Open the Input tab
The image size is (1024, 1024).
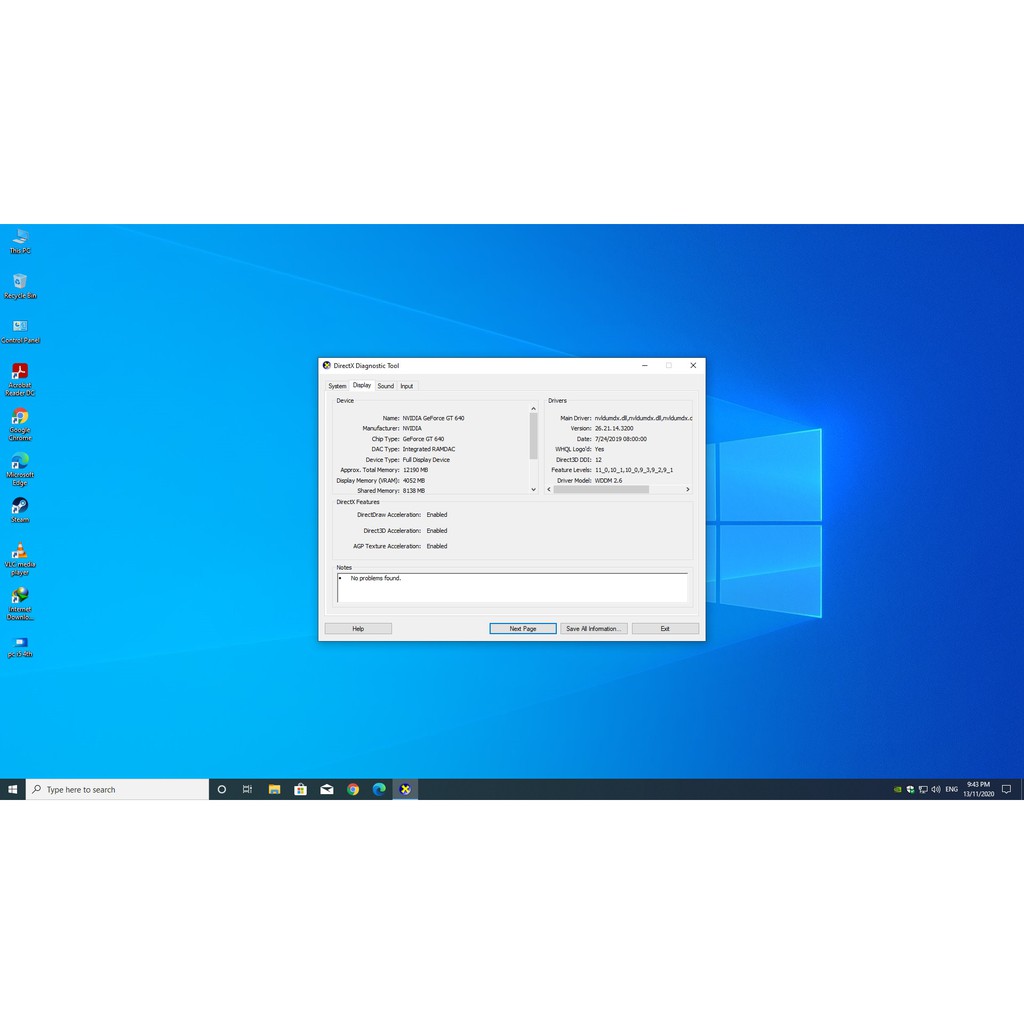pyautogui.click(x=406, y=386)
